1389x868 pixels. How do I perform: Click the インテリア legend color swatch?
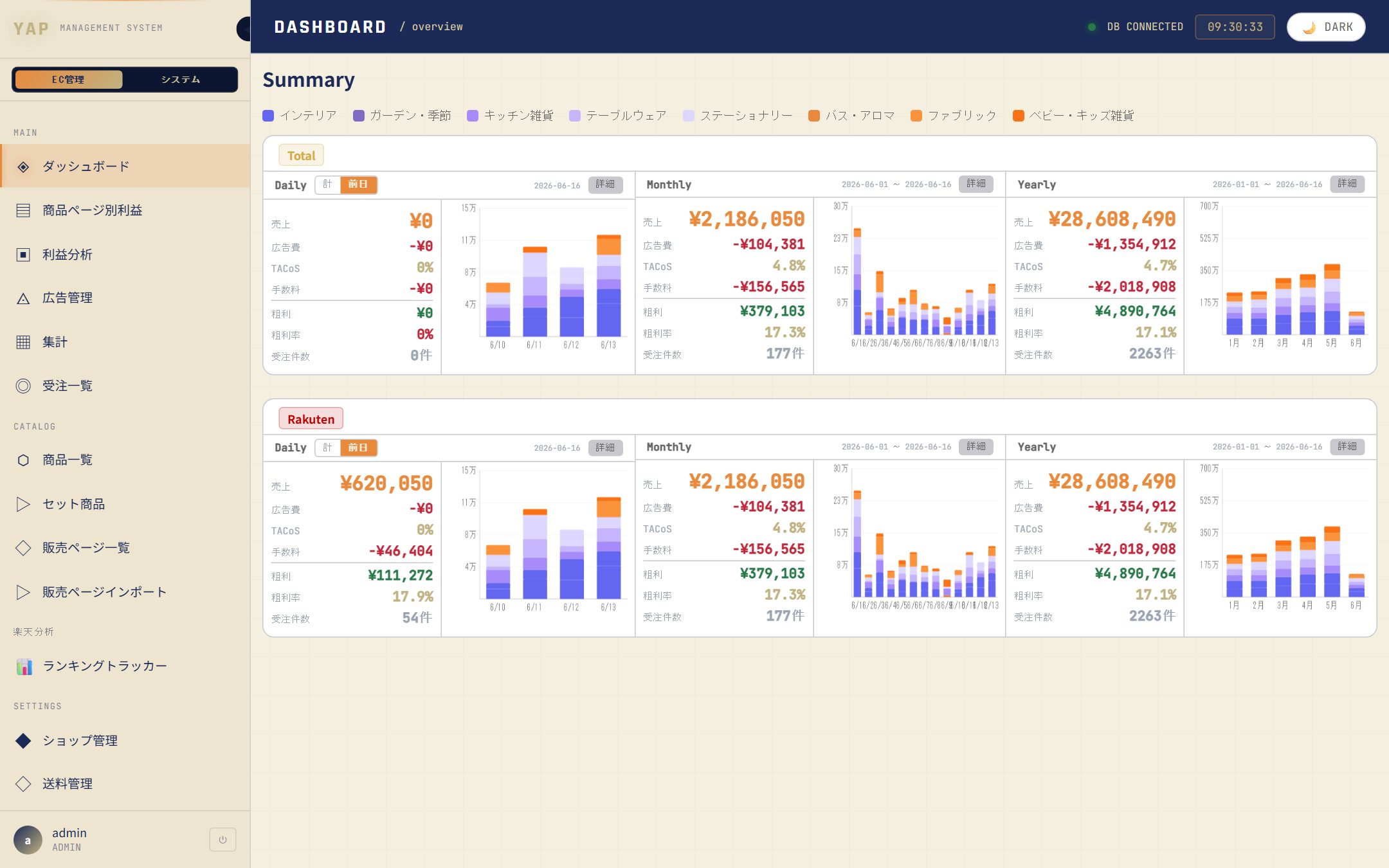[x=268, y=116]
